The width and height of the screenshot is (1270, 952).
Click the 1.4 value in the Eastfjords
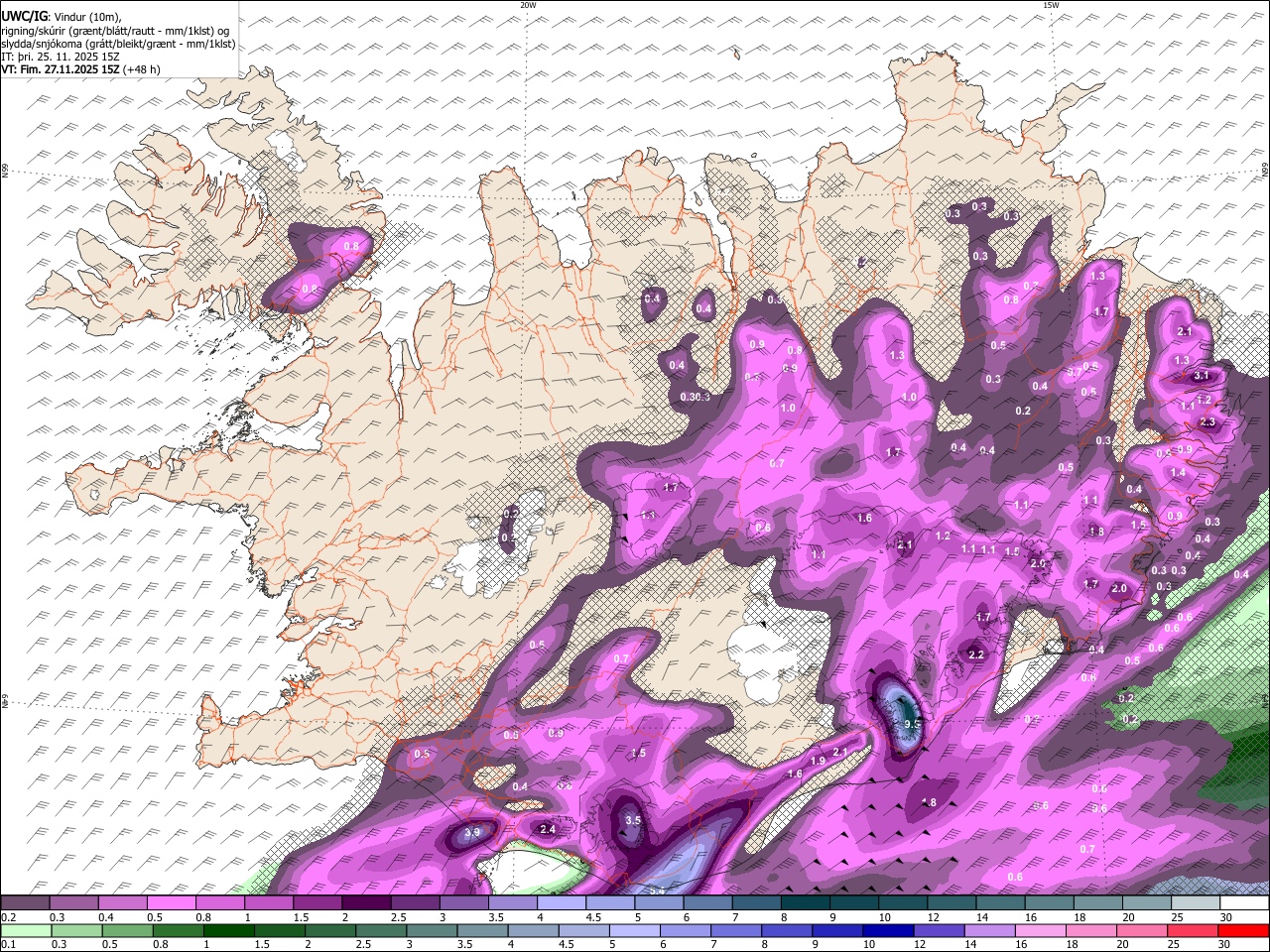click(x=1178, y=473)
